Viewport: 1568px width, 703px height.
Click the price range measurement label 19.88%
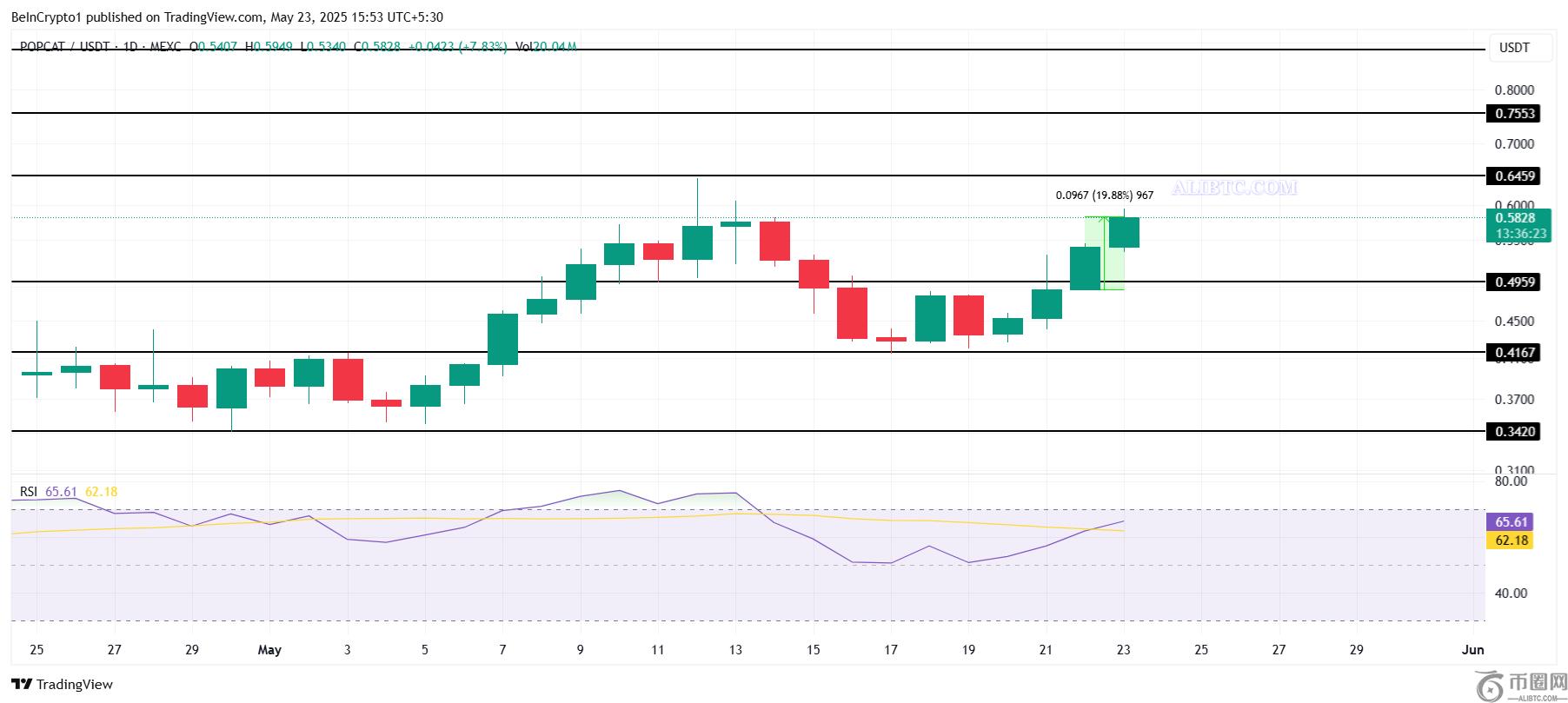1104,196
